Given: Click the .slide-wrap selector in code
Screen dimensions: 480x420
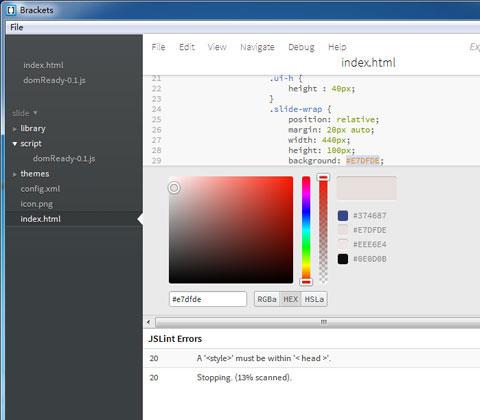Looking at the screenshot, I should click(296, 109).
